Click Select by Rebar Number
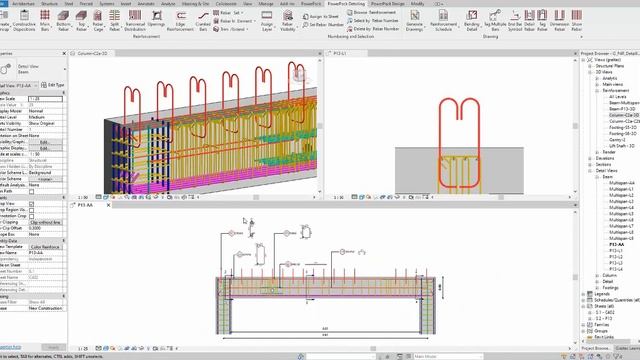The image size is (640, 360). [373, 20]
